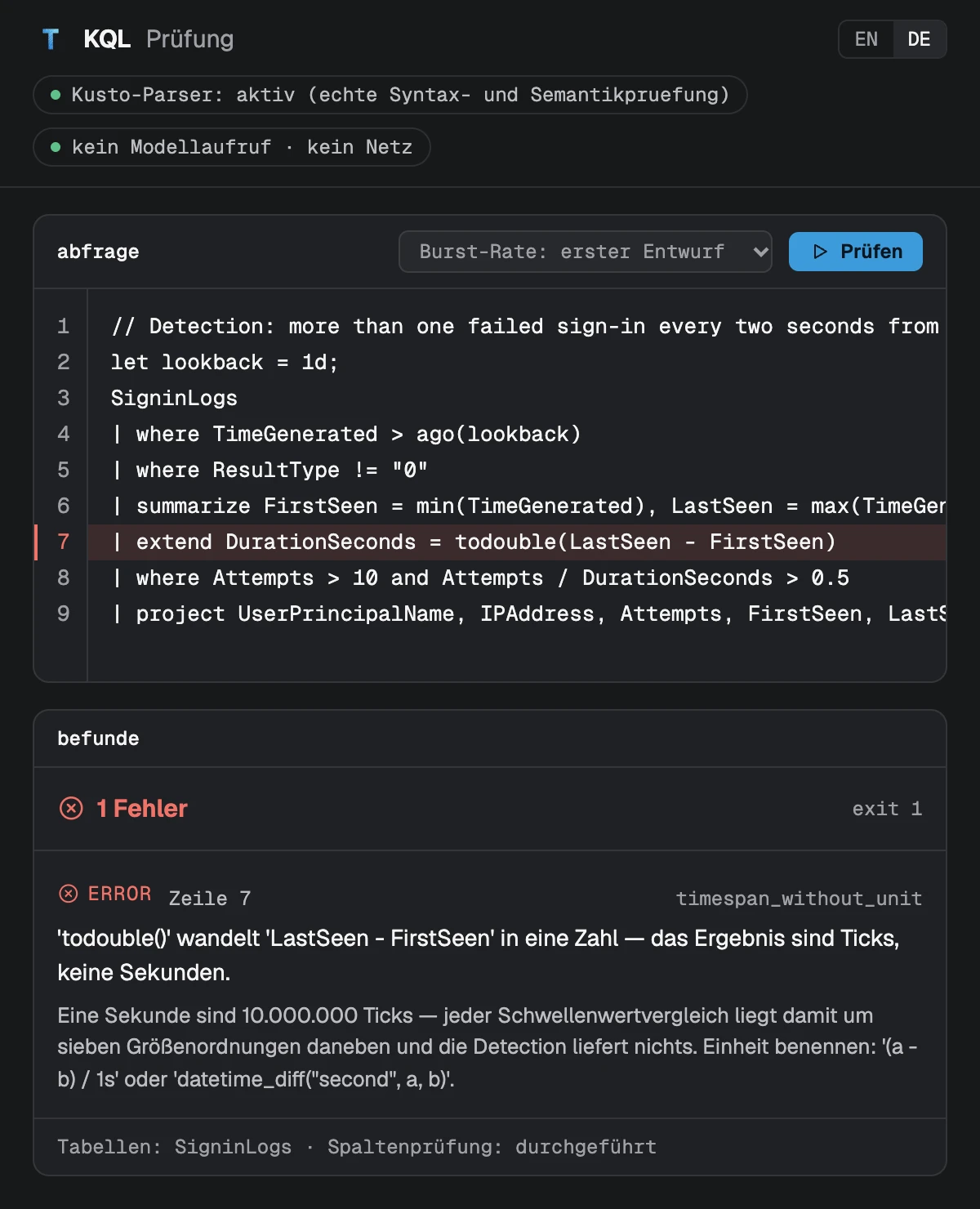Select line number 5 in gutter

[64, 470]
